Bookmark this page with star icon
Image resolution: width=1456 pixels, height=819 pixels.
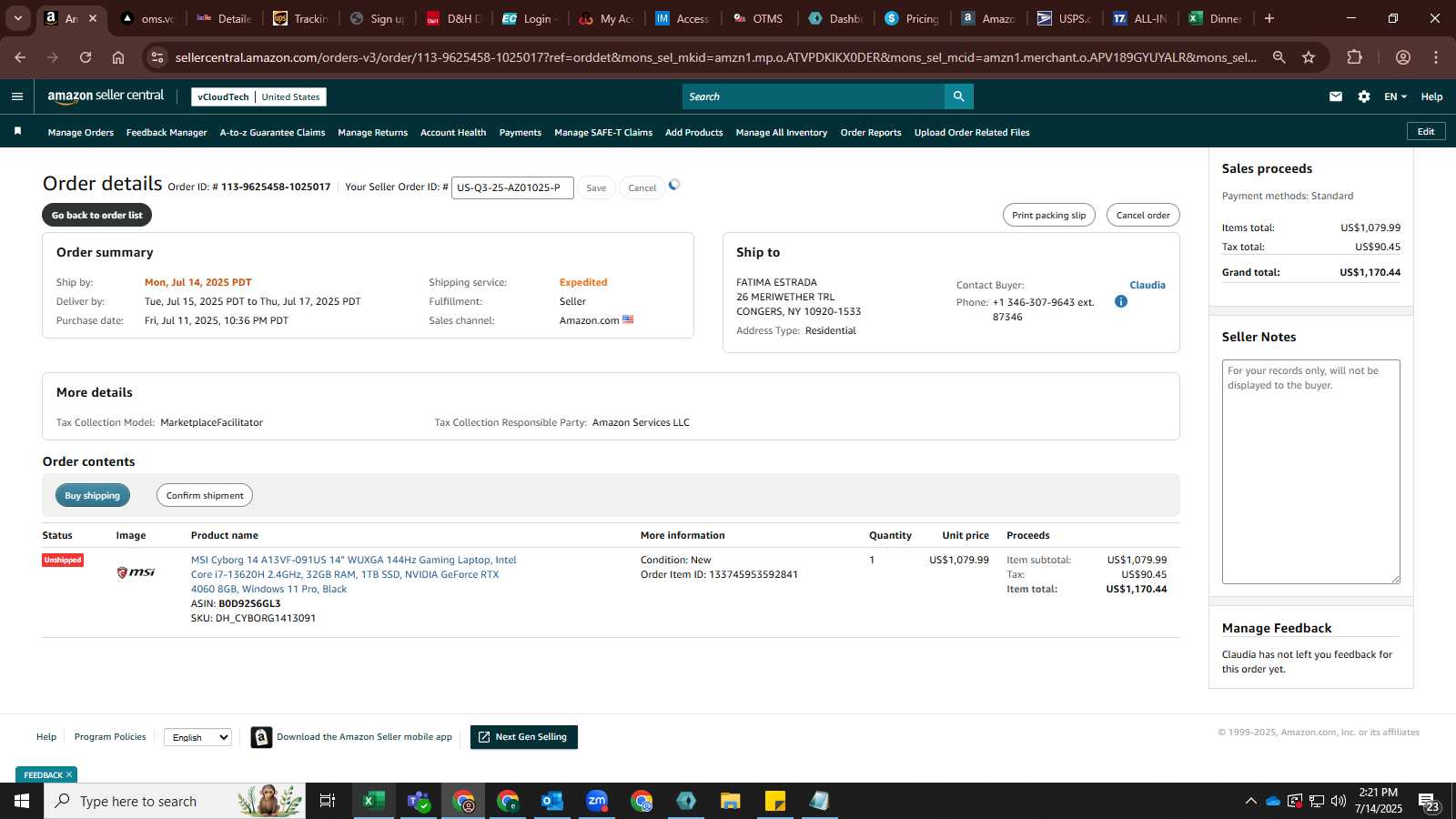coord(1309,57)
